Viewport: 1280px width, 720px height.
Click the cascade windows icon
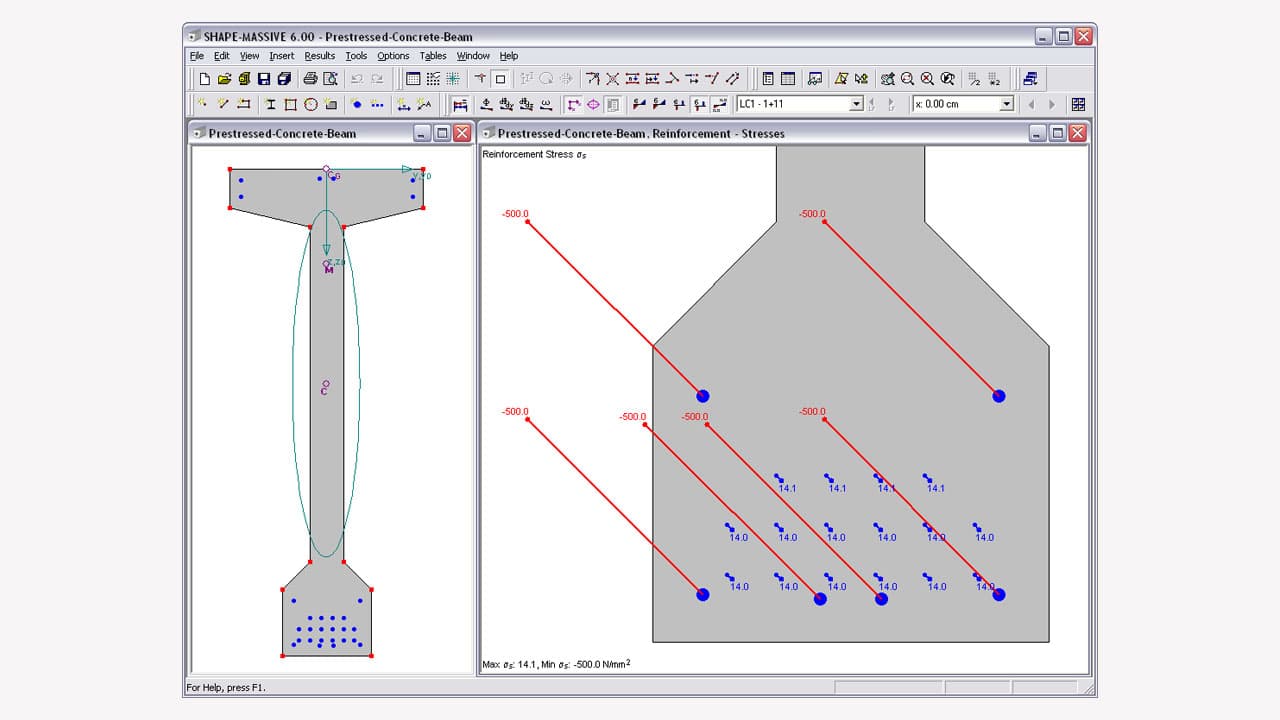pos(1031,79)
